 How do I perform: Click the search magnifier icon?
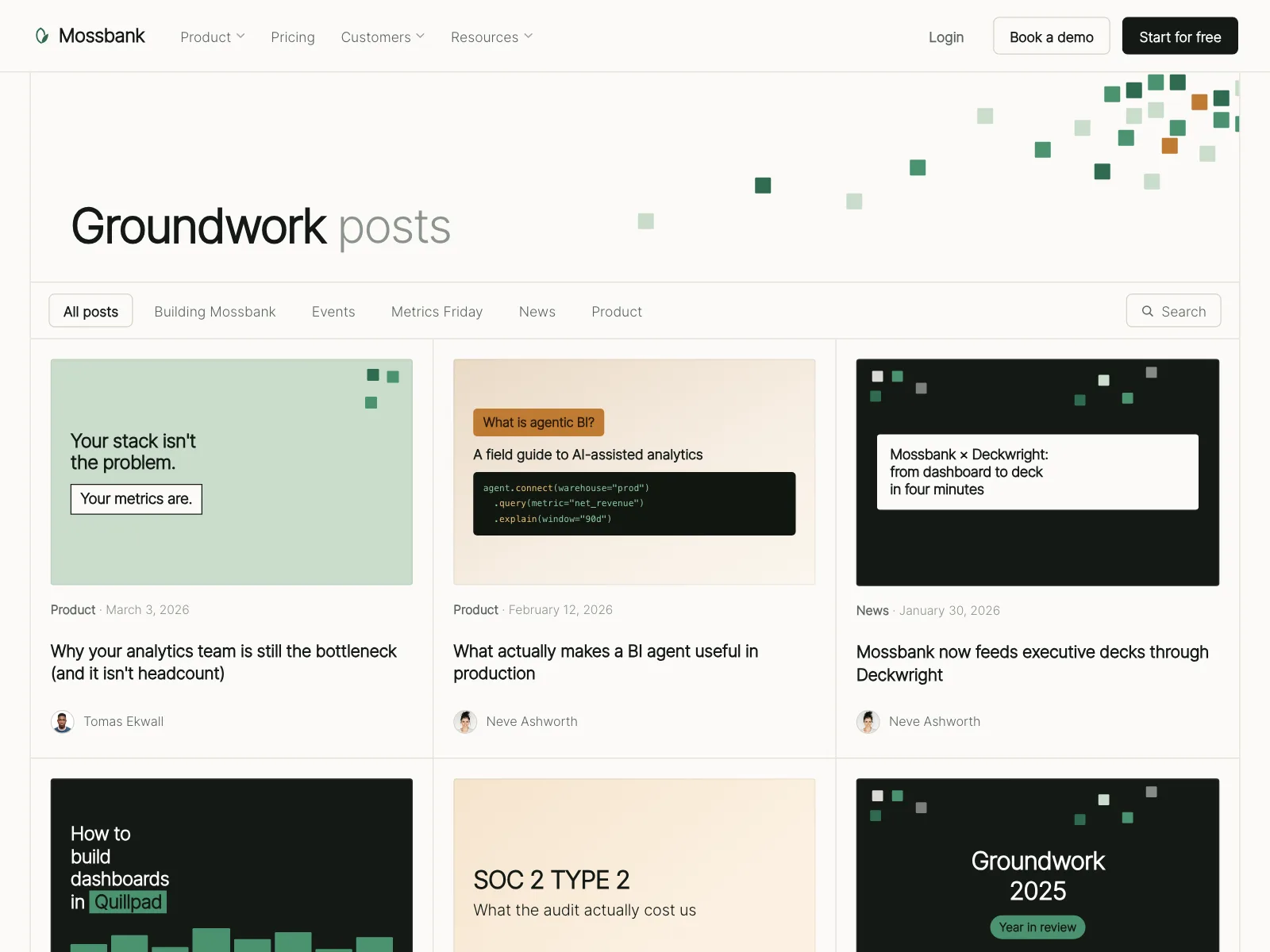pyautogui.click(x=1147, y=312)
